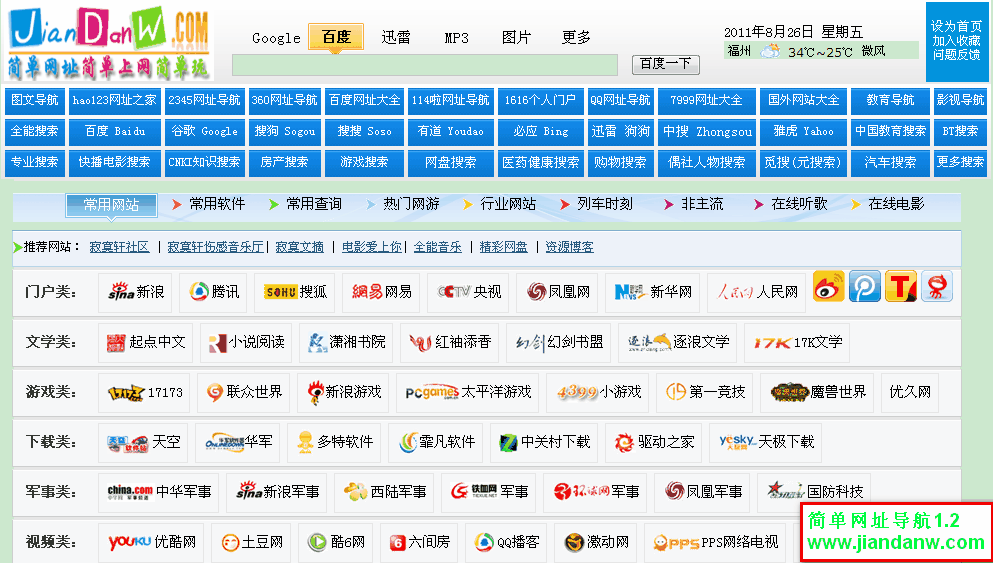The height and width of the screenshot is (563, 993).
Task: Click 必应 Bing search button
Action: 541,132
